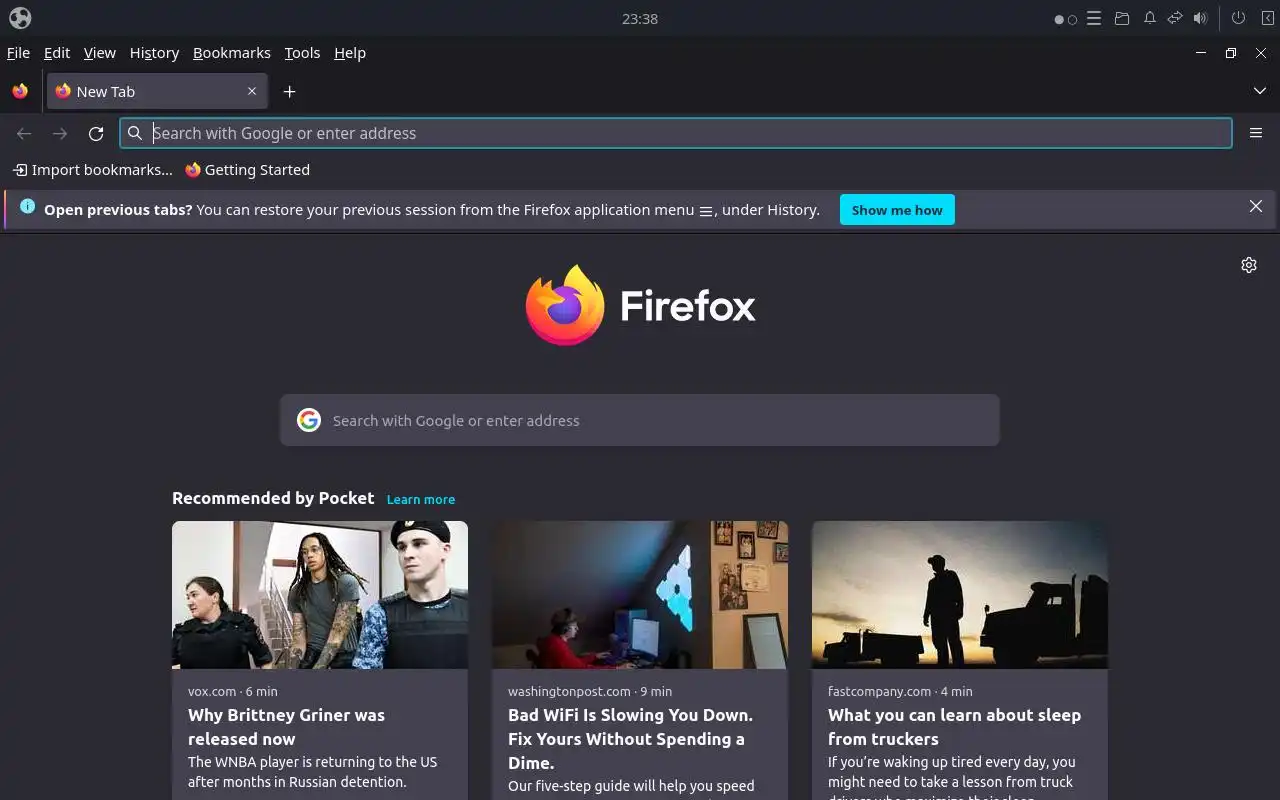Image resolution: width=1280 pixels, height=800 pixels.
Task: Open the Tools menu
Action: coord(302,53)
